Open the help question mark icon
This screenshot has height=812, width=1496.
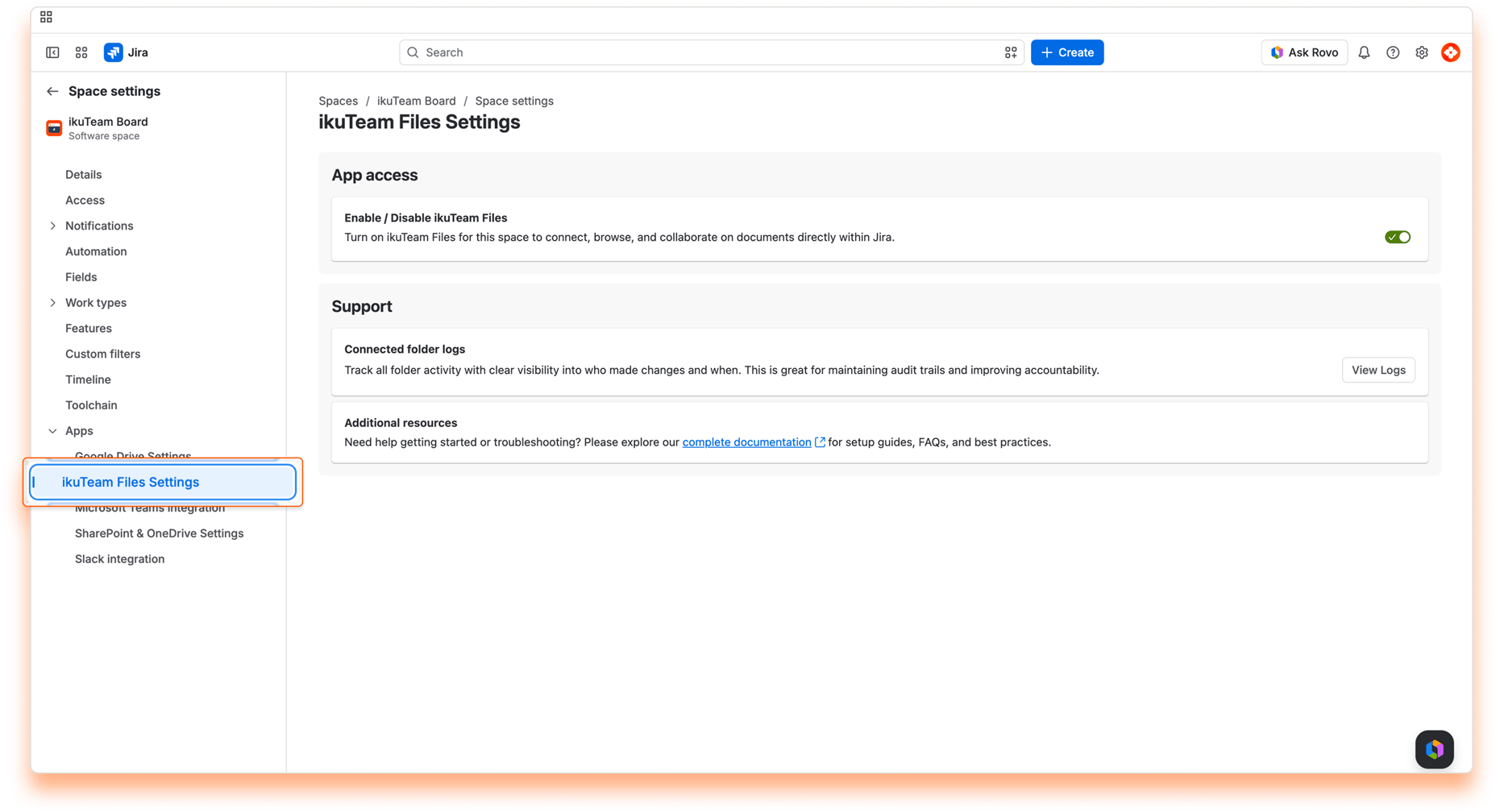[1393, 52]
